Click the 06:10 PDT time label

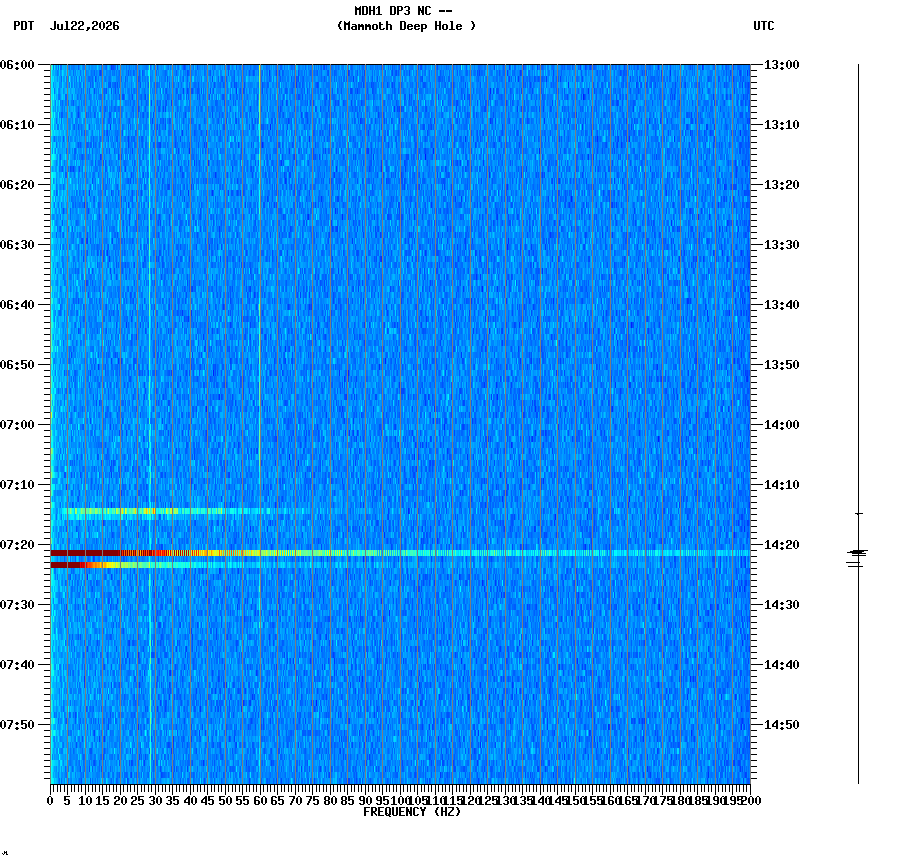pyautogui.click(x=17, y=125)
